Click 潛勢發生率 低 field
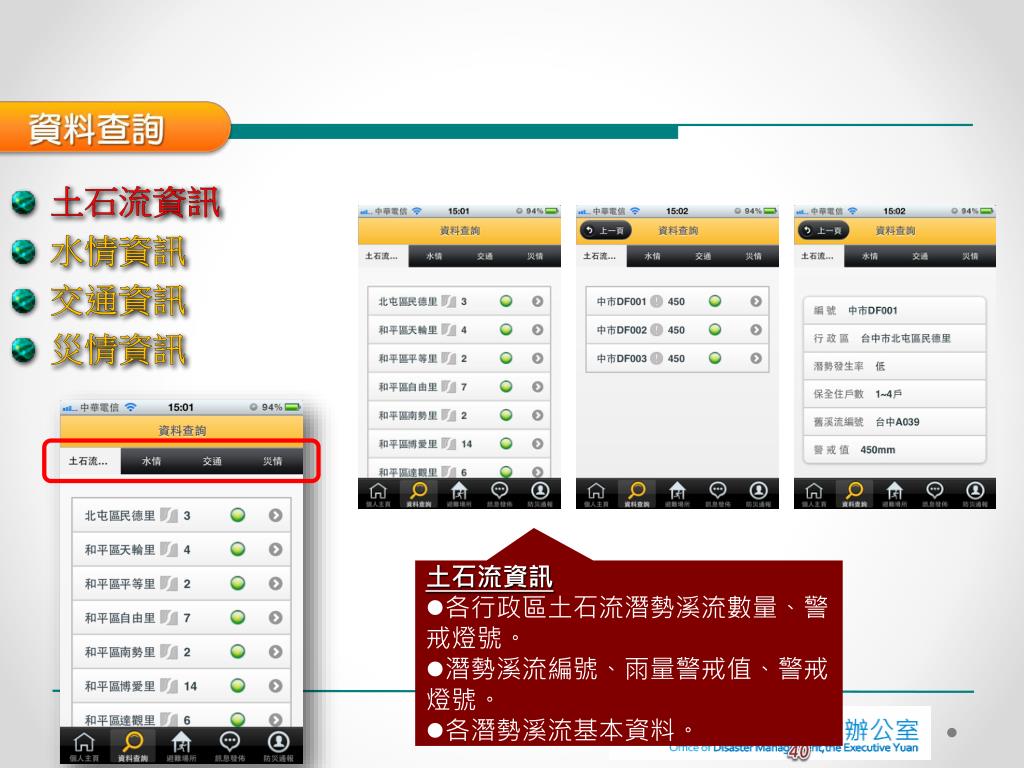The image size is (1024, 768). click(x=894, y=366)
